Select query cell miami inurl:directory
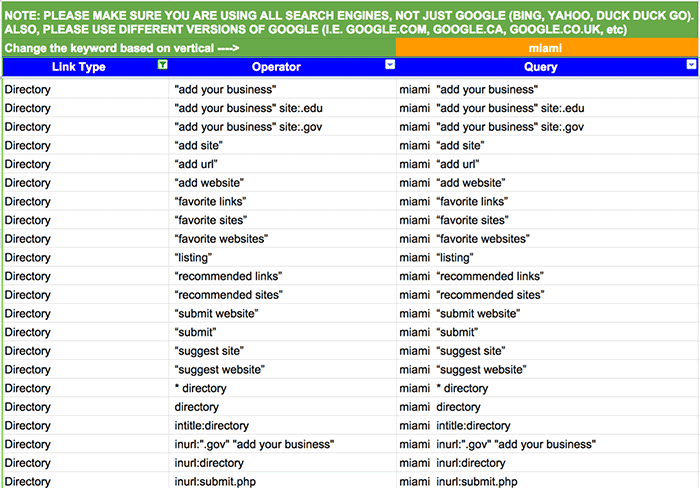The image size is (700, 488). [x=547, y=463]
